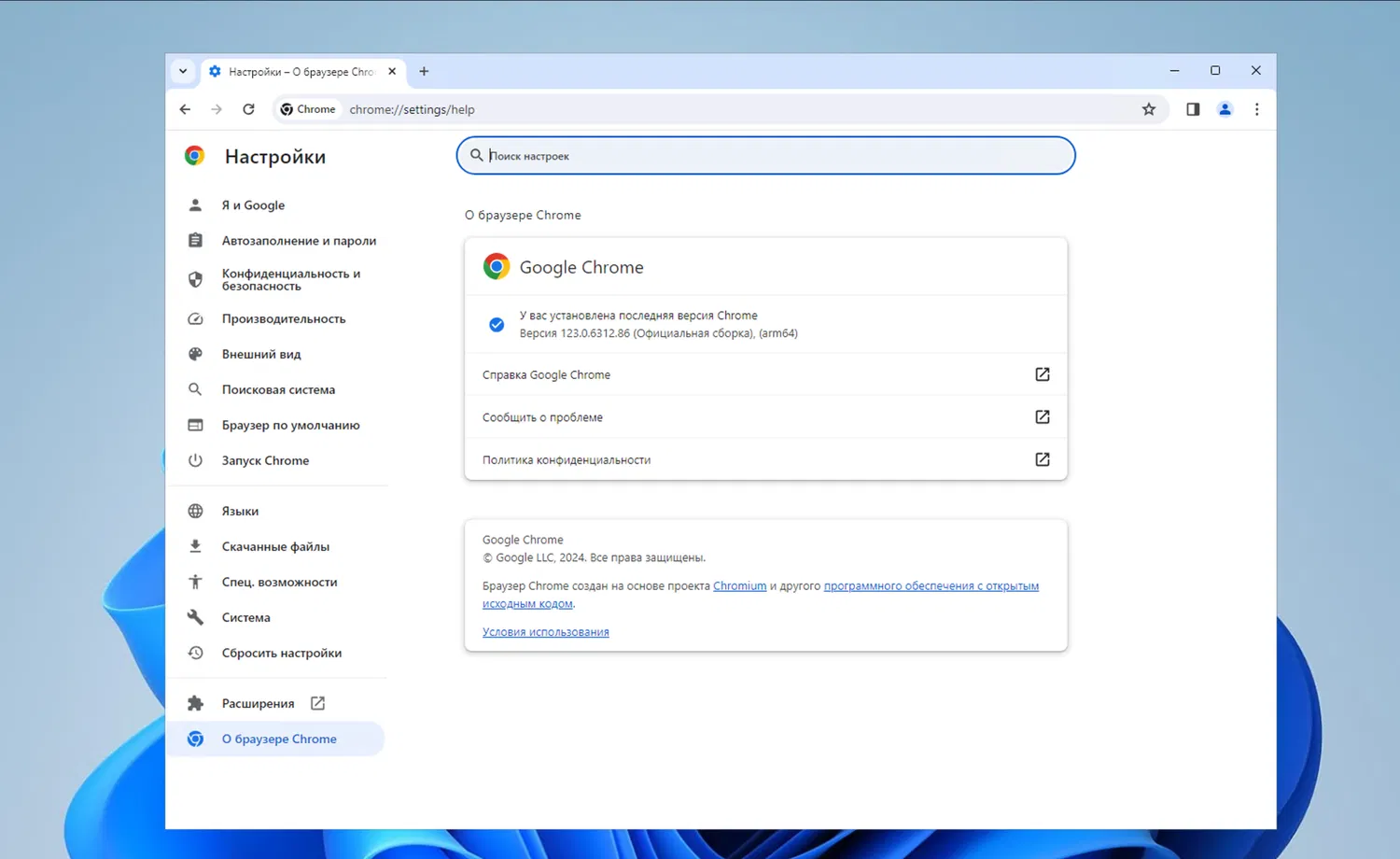
Task: Open the tab search dropdown arrow
Action: pyautogui.click(x=183, y=71)
